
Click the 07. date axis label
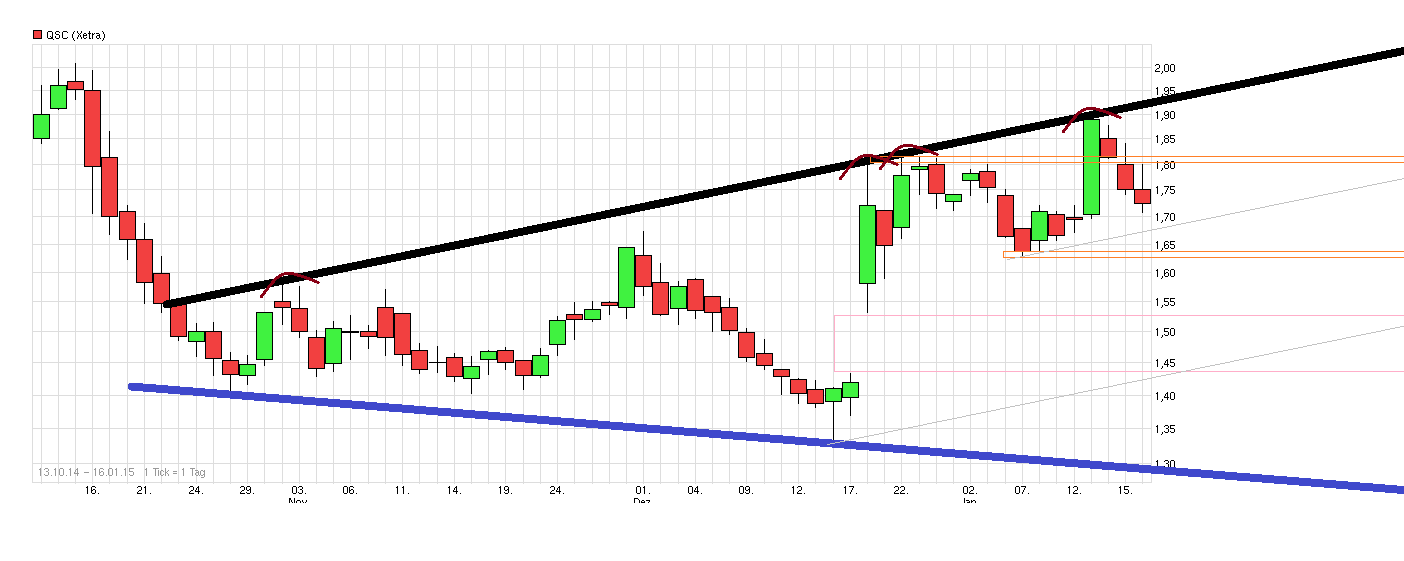point(1021,491)
